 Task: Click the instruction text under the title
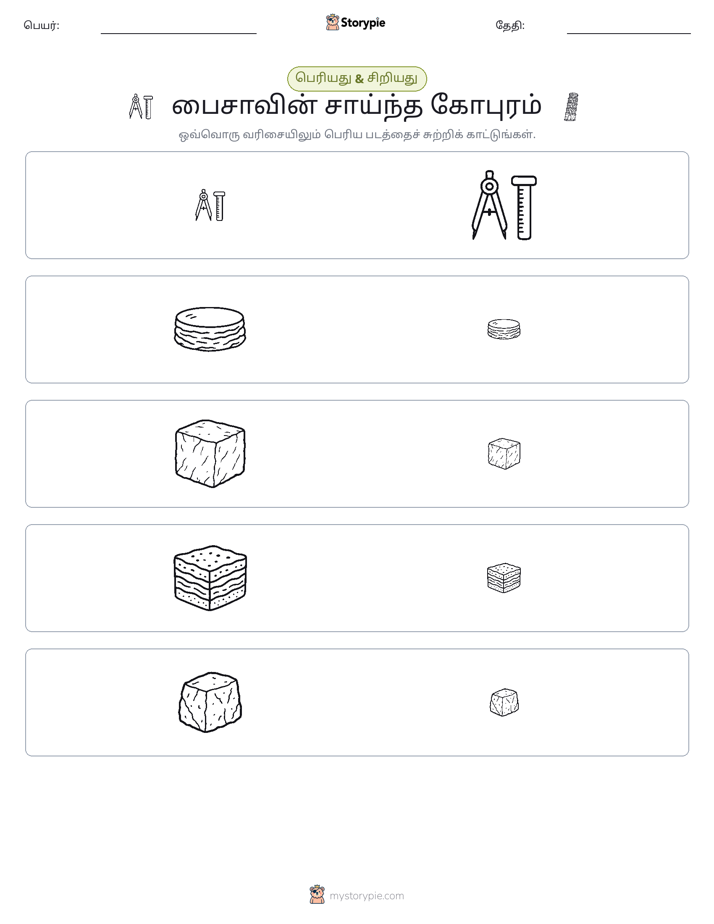[x=357, y=134]
